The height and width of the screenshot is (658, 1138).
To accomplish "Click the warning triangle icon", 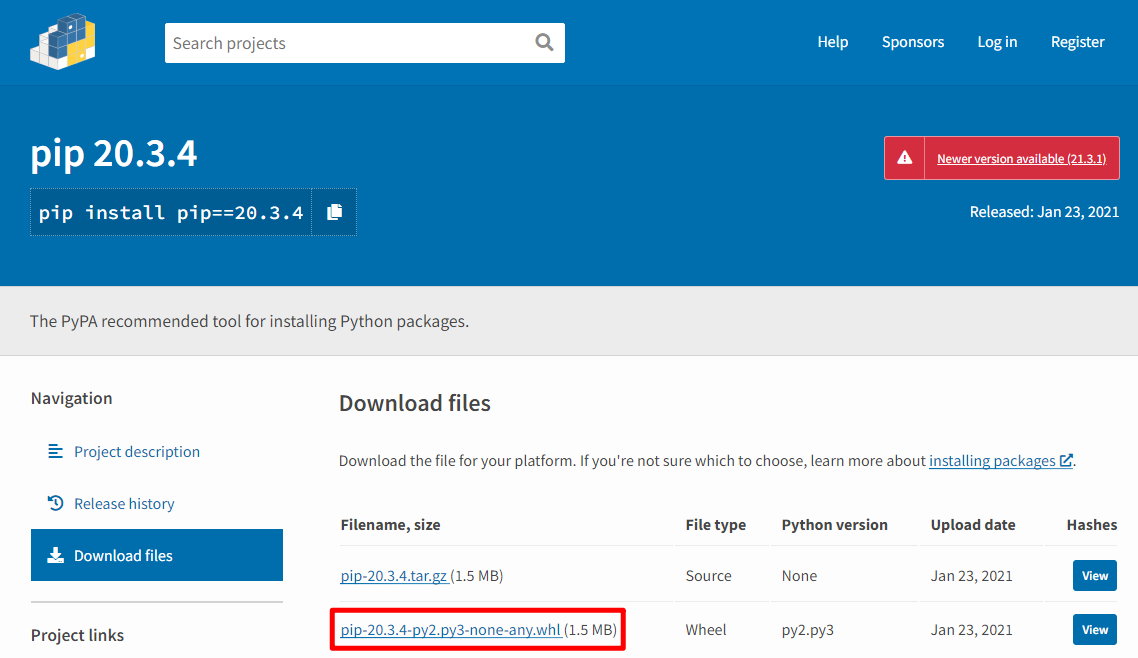I will (904, 157).
